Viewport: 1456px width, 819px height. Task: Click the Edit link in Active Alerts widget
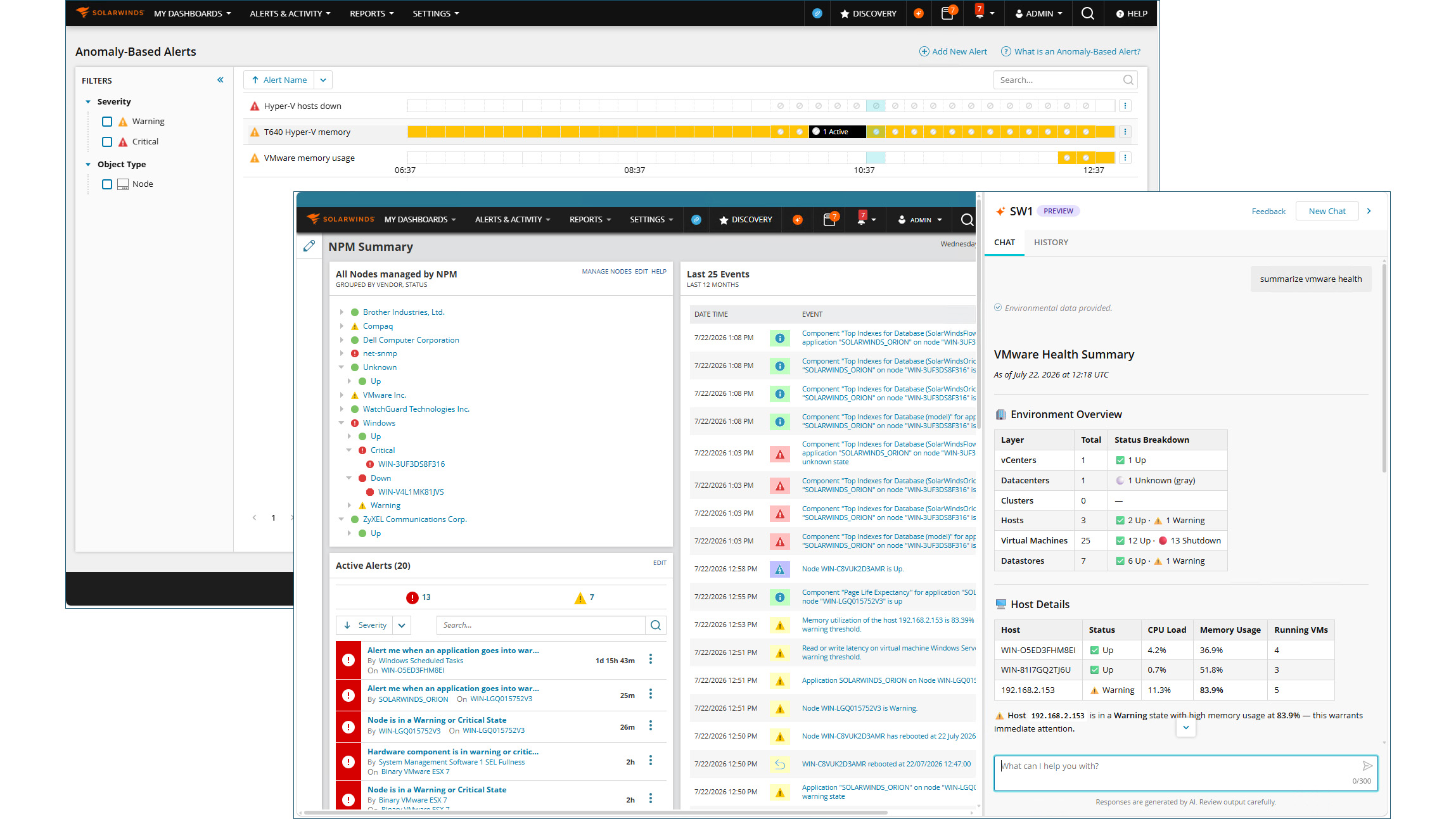660,562
